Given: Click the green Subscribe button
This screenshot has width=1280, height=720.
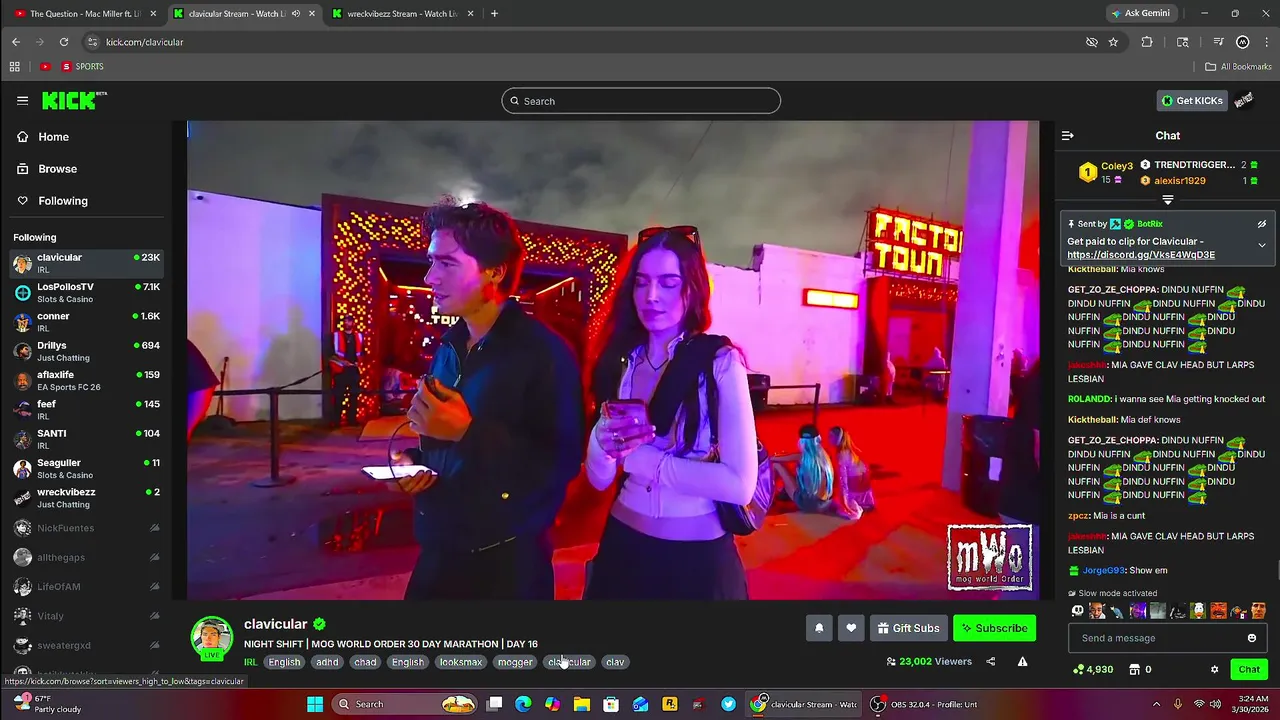Looking at the screenshot, I should point(994,628).
